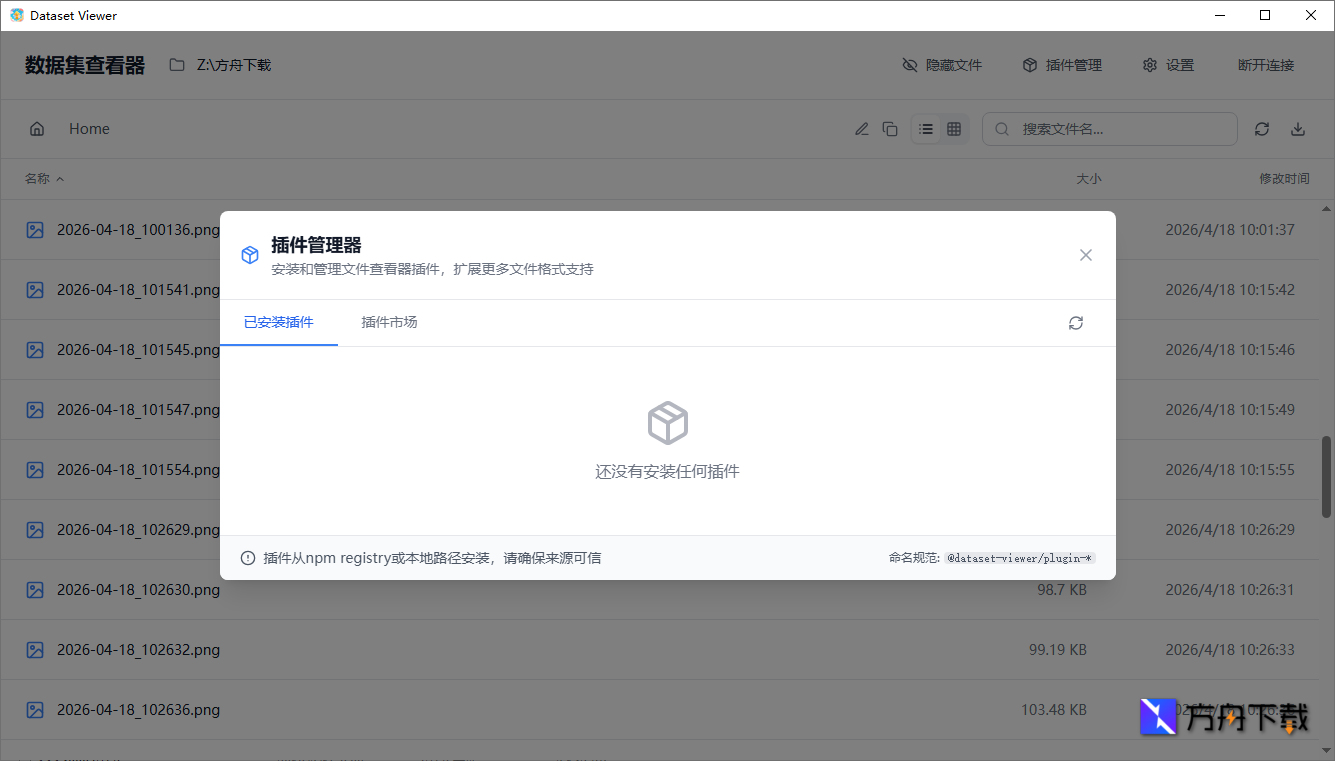
Task: Switch to the 插件市场 tab
Action: coord(389,322)
